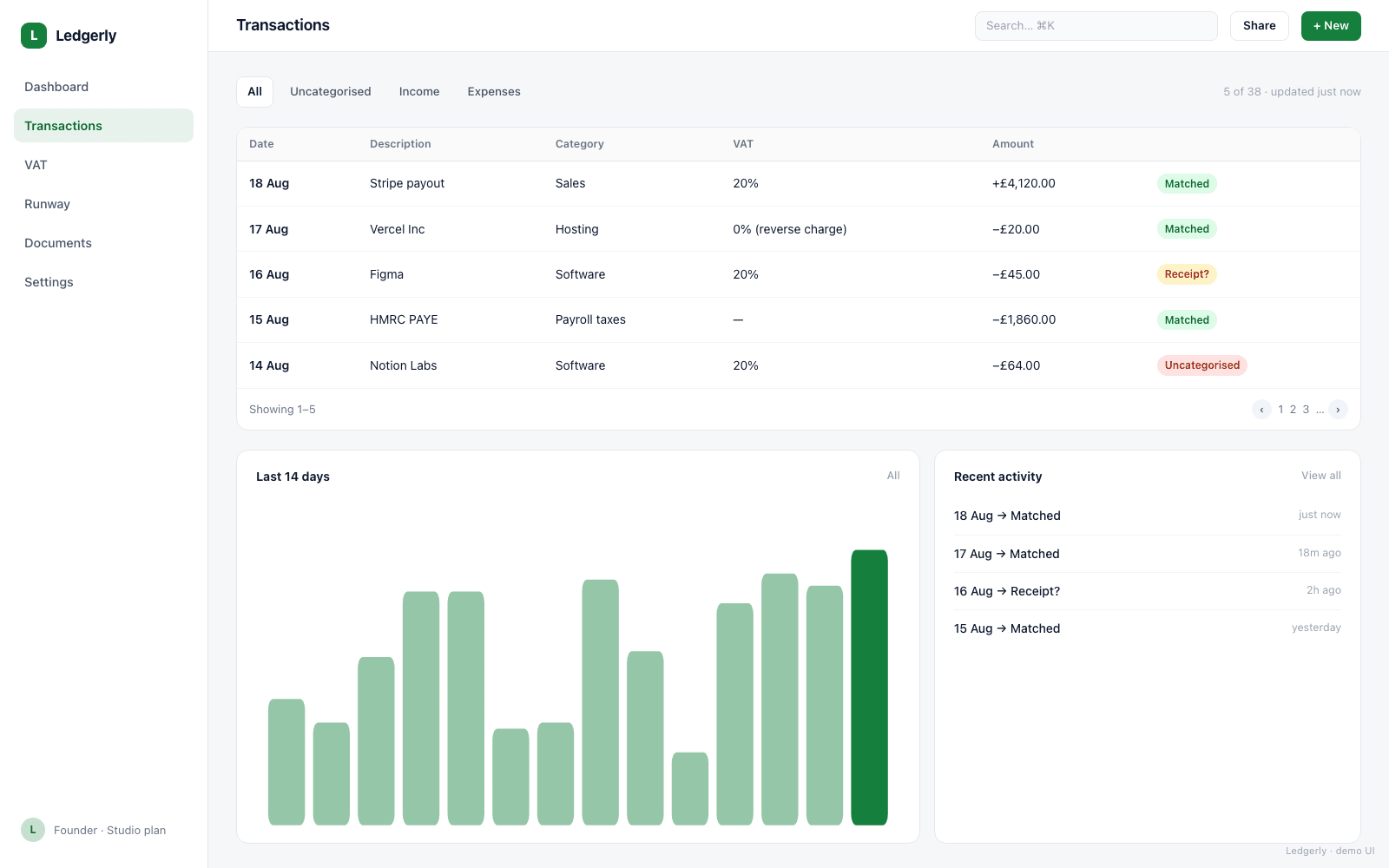Click Matched badge on Vercel Inc row
The height and width of the screenshot is (868, 1389).
pyautogui.click(x=1187, y=229)
